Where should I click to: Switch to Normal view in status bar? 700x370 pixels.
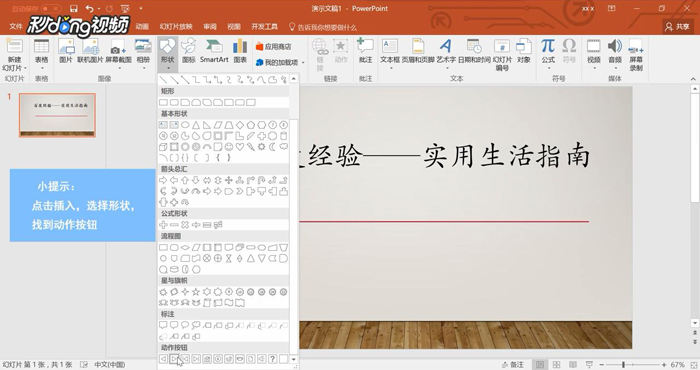pos(540,365)
